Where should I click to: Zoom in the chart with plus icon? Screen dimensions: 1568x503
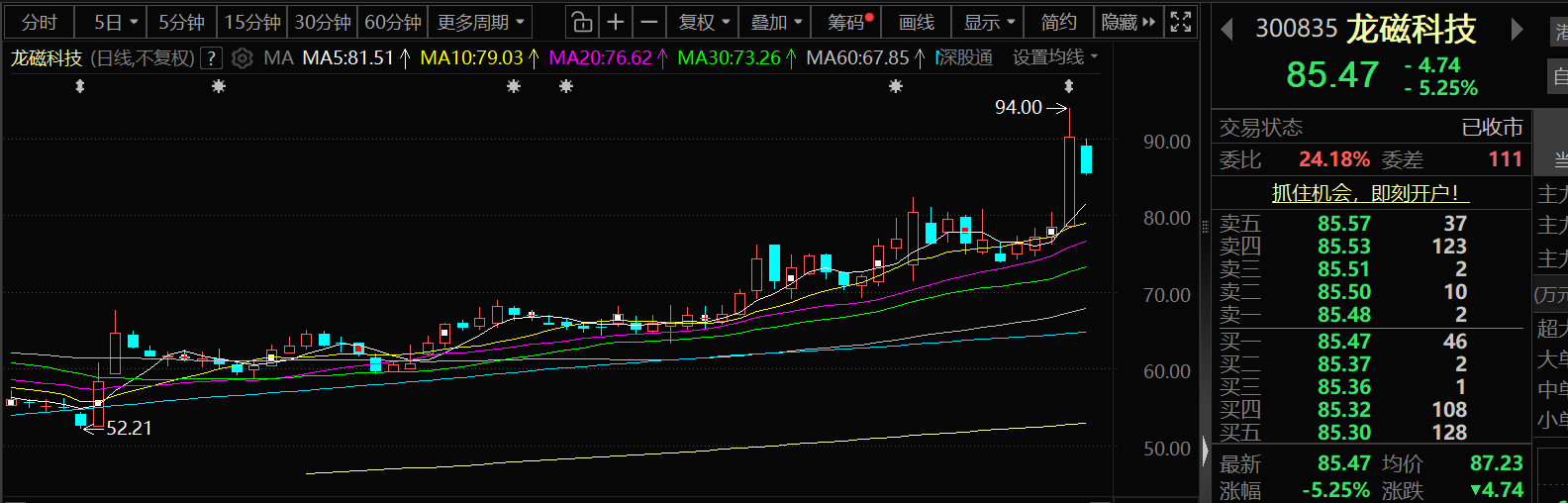[x=616, y=22]
